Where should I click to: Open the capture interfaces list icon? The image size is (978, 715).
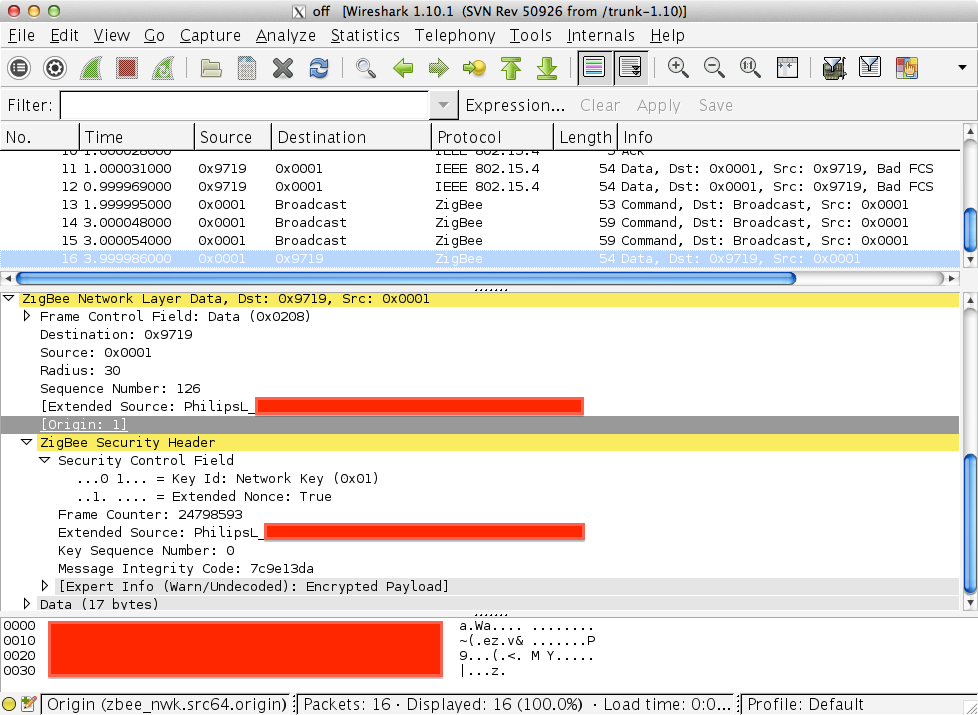(19, 67)
